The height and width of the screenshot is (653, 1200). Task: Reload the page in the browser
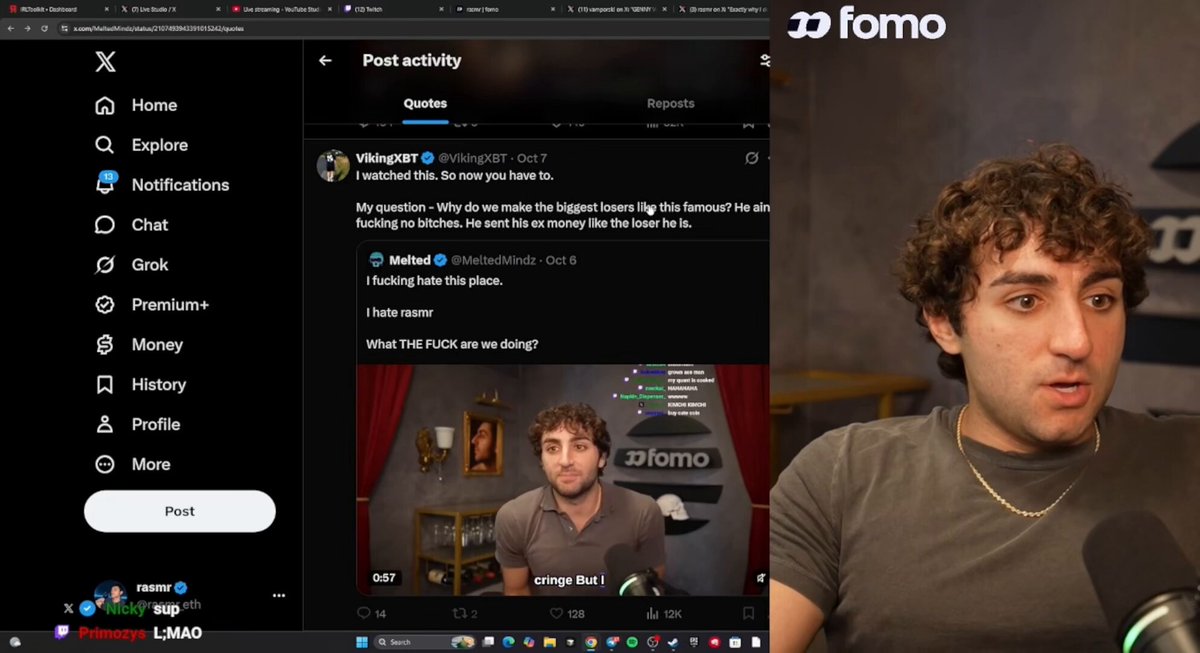(x=44, y=28)
